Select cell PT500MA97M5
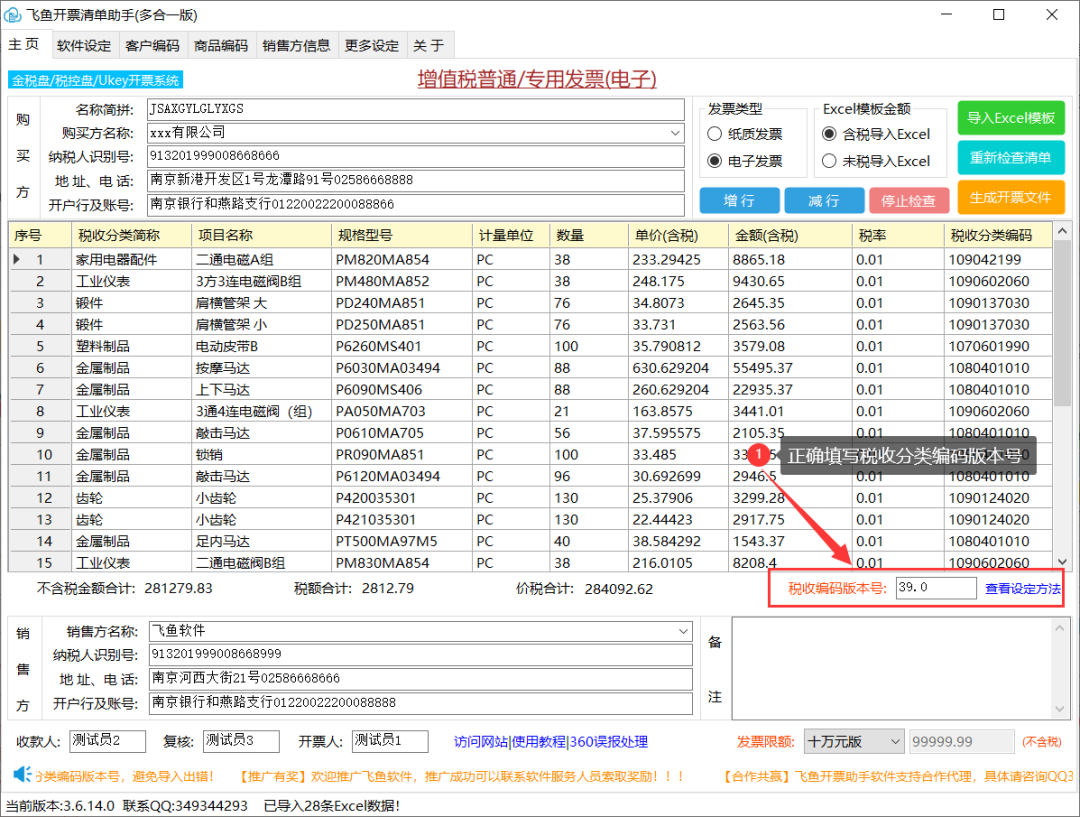The image size is (1080, 817). click(x=402, y=541)
